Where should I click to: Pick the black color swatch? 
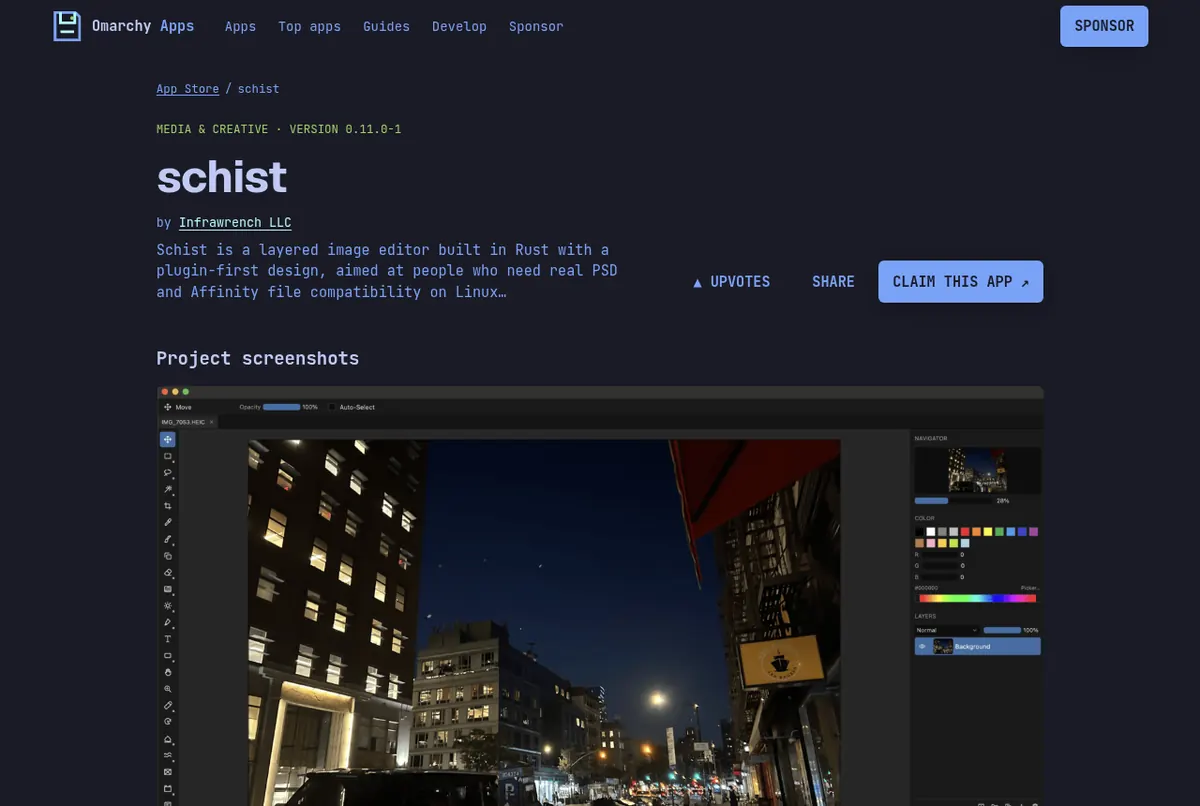pyautogui.click(x=919, y=532)
